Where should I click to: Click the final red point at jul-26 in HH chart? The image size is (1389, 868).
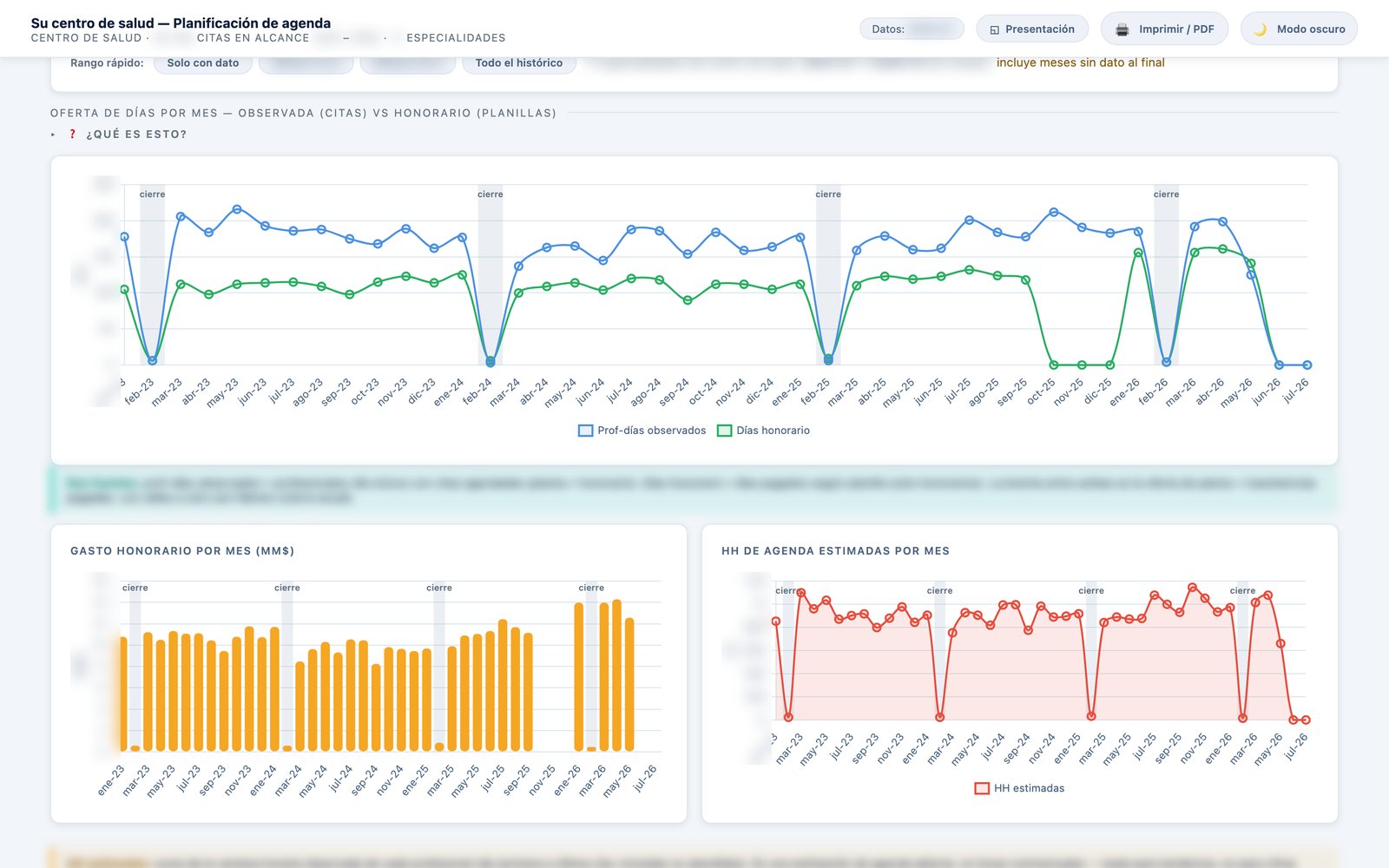1306,720
